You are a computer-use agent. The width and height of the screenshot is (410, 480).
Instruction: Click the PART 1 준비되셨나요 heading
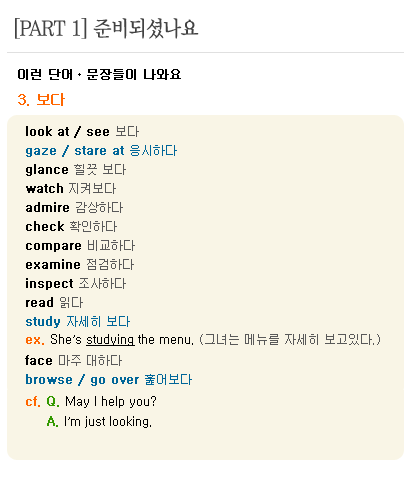[106, 28]
